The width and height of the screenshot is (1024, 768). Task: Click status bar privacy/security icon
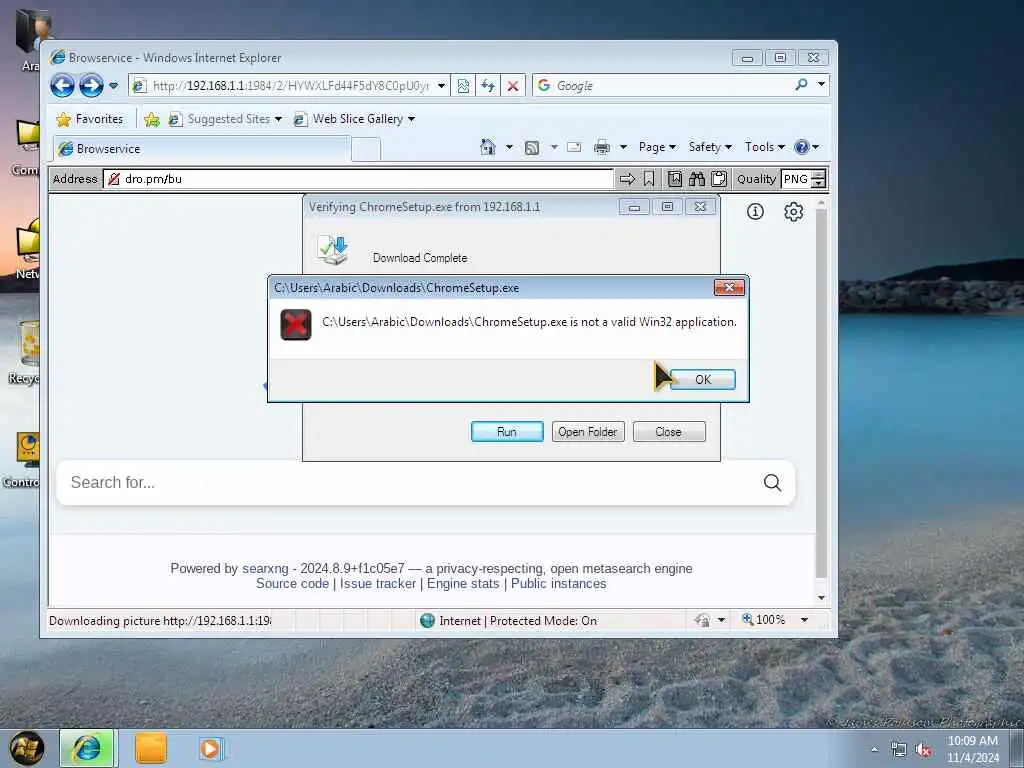click(703, 620)
